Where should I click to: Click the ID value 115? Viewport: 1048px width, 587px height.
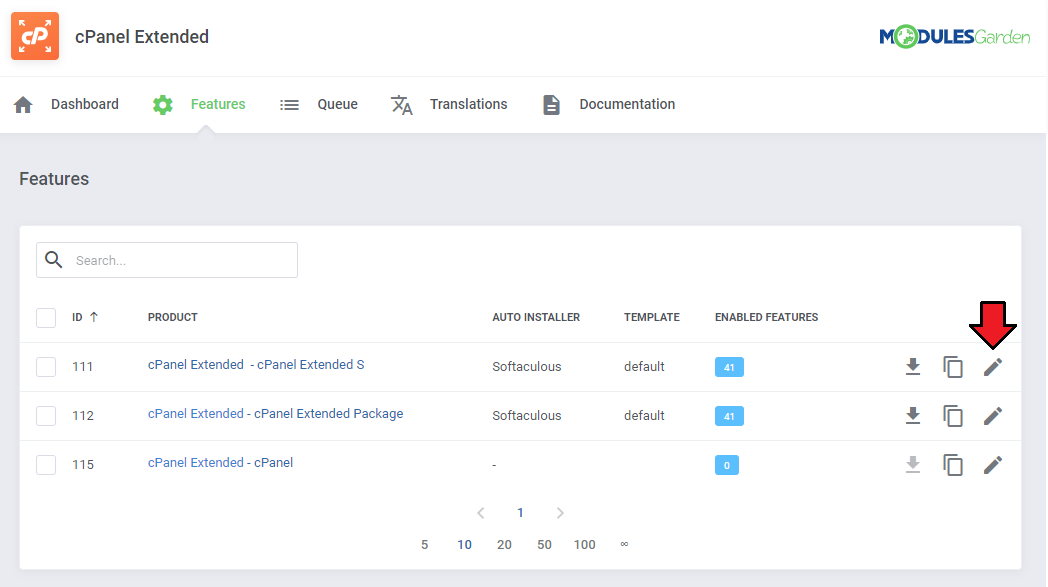[83, 465]
